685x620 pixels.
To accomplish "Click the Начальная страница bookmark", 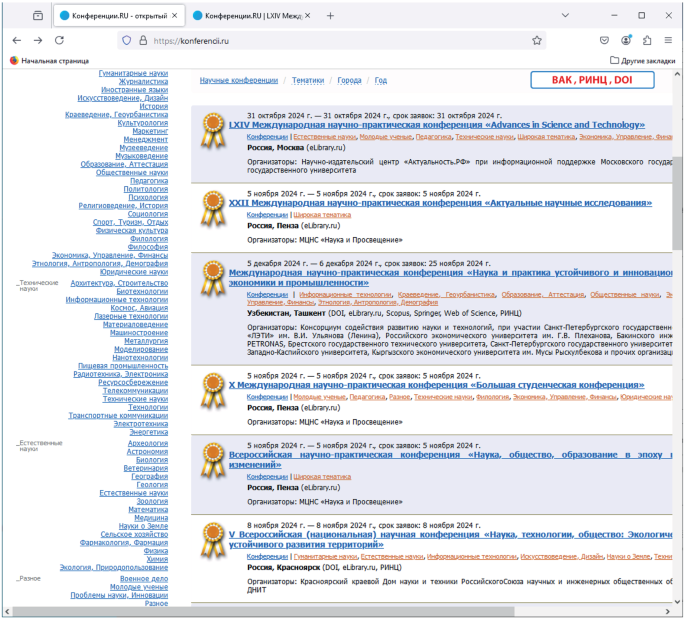I will (x=48, y=60).
